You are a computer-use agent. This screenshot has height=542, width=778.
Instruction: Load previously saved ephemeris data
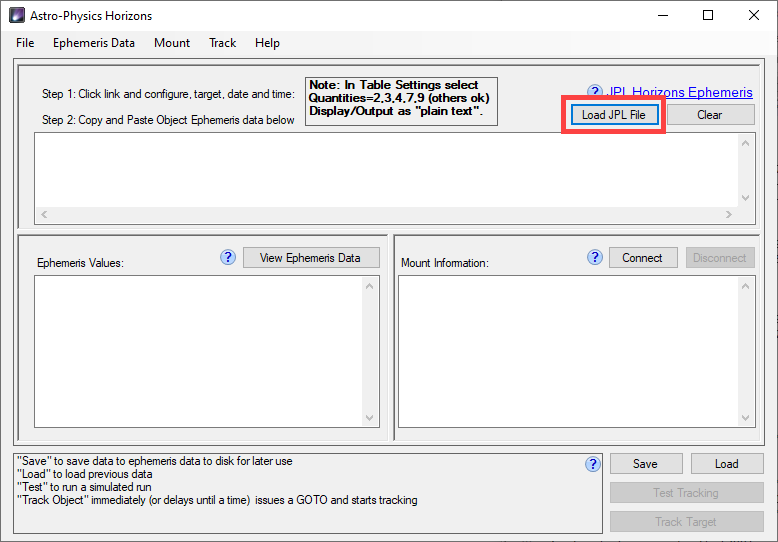click(727, 464)
